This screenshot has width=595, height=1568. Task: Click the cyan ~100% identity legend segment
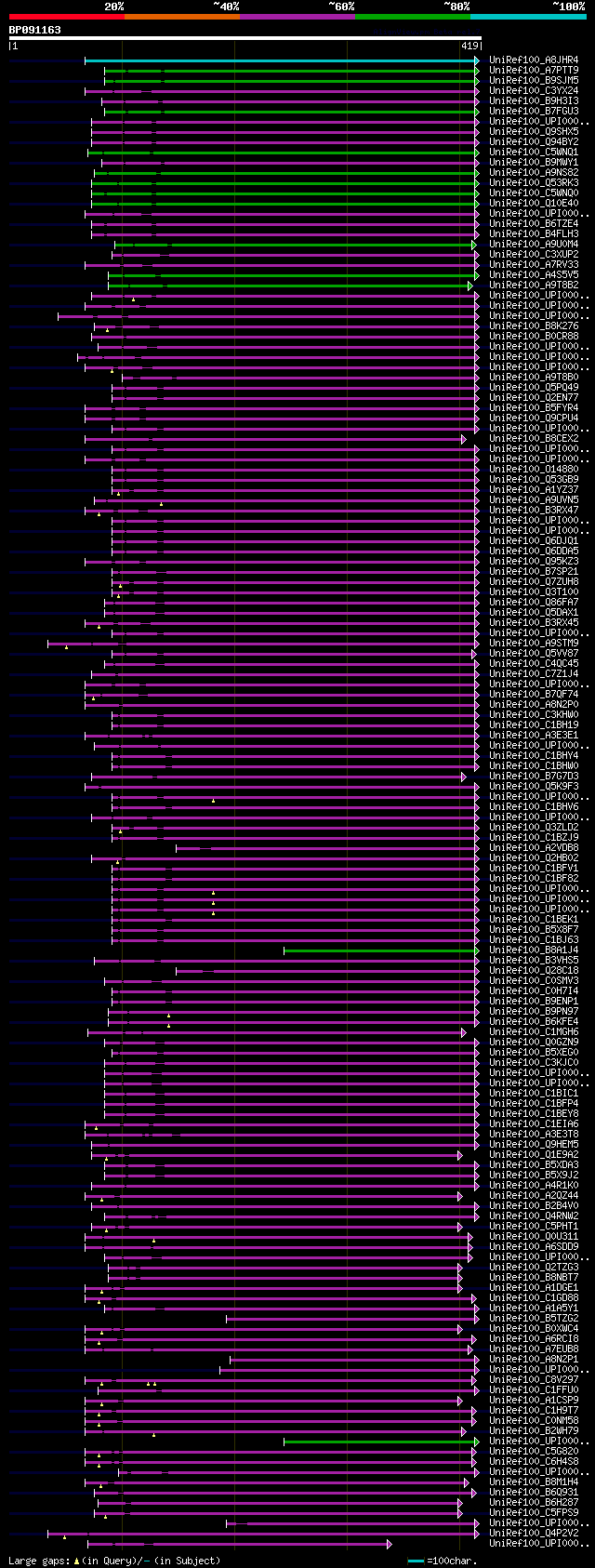click(x=527, y=17)
